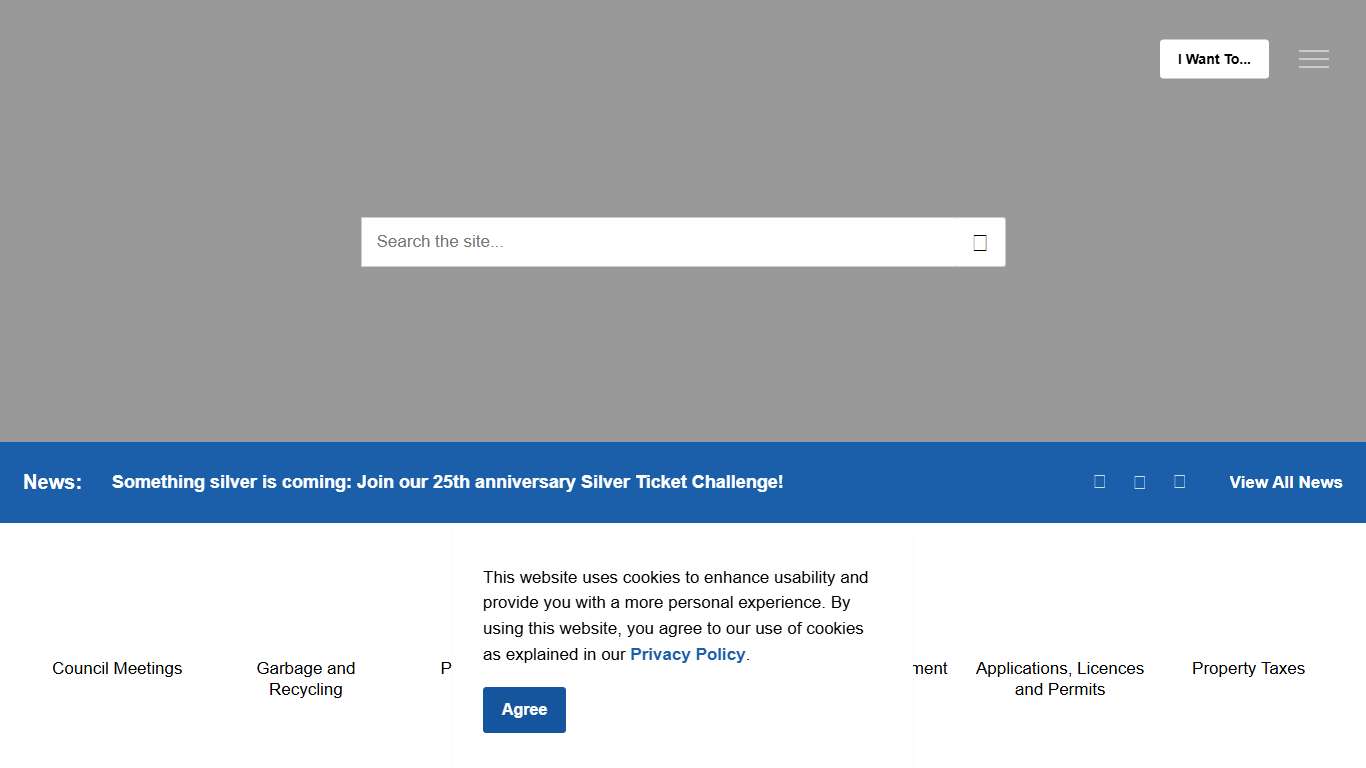Viewport: 1366px width, 768px height.
Task: Go to Garbage and Recycling
Action: [x=306, y=678]
